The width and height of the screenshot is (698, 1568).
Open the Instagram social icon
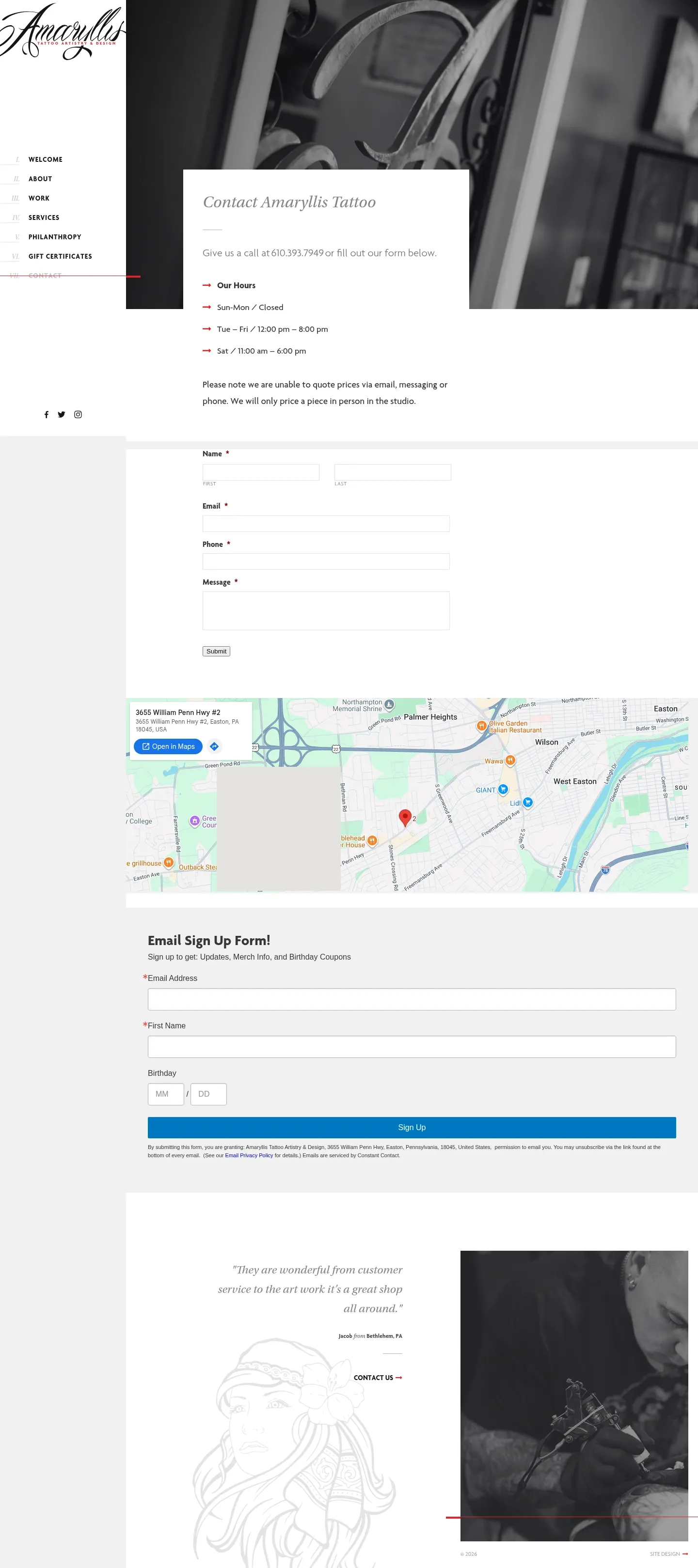78,415
